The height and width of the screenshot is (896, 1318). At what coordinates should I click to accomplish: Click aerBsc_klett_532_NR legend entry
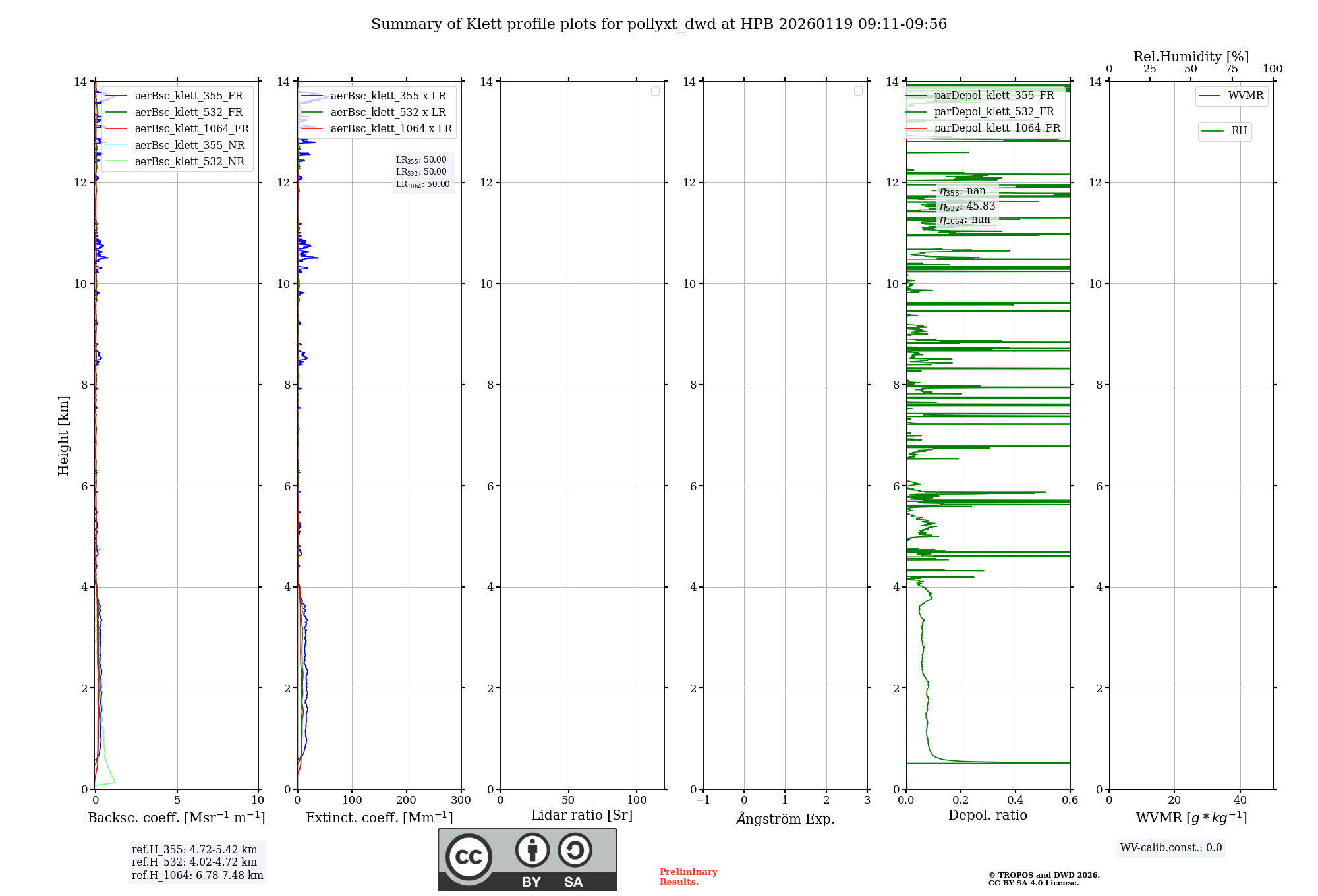tap(189, 162)
